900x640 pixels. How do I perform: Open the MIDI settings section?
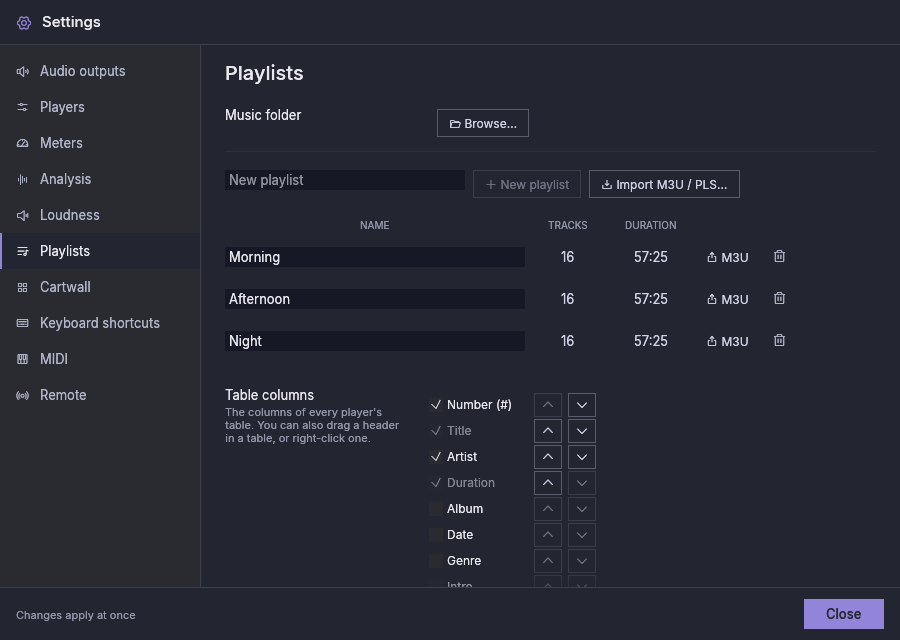[x=100, y=359]
